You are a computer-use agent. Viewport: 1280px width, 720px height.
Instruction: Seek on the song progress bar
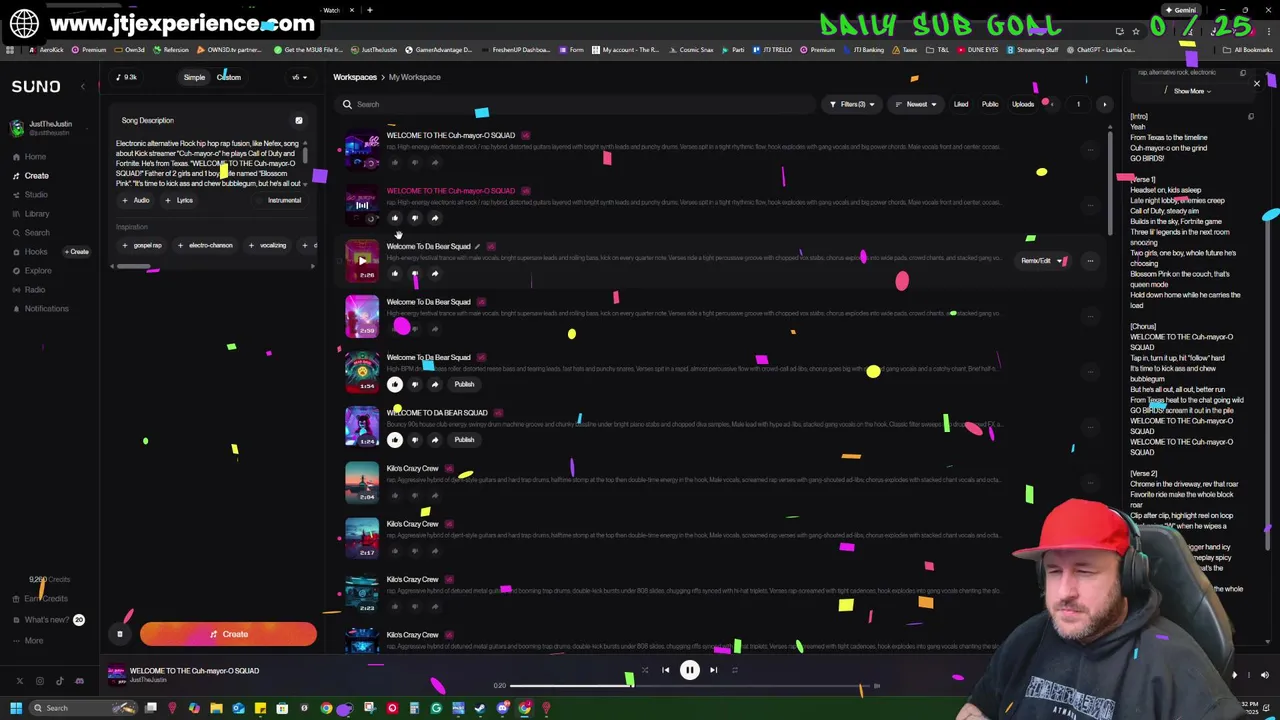coord(690,686)
